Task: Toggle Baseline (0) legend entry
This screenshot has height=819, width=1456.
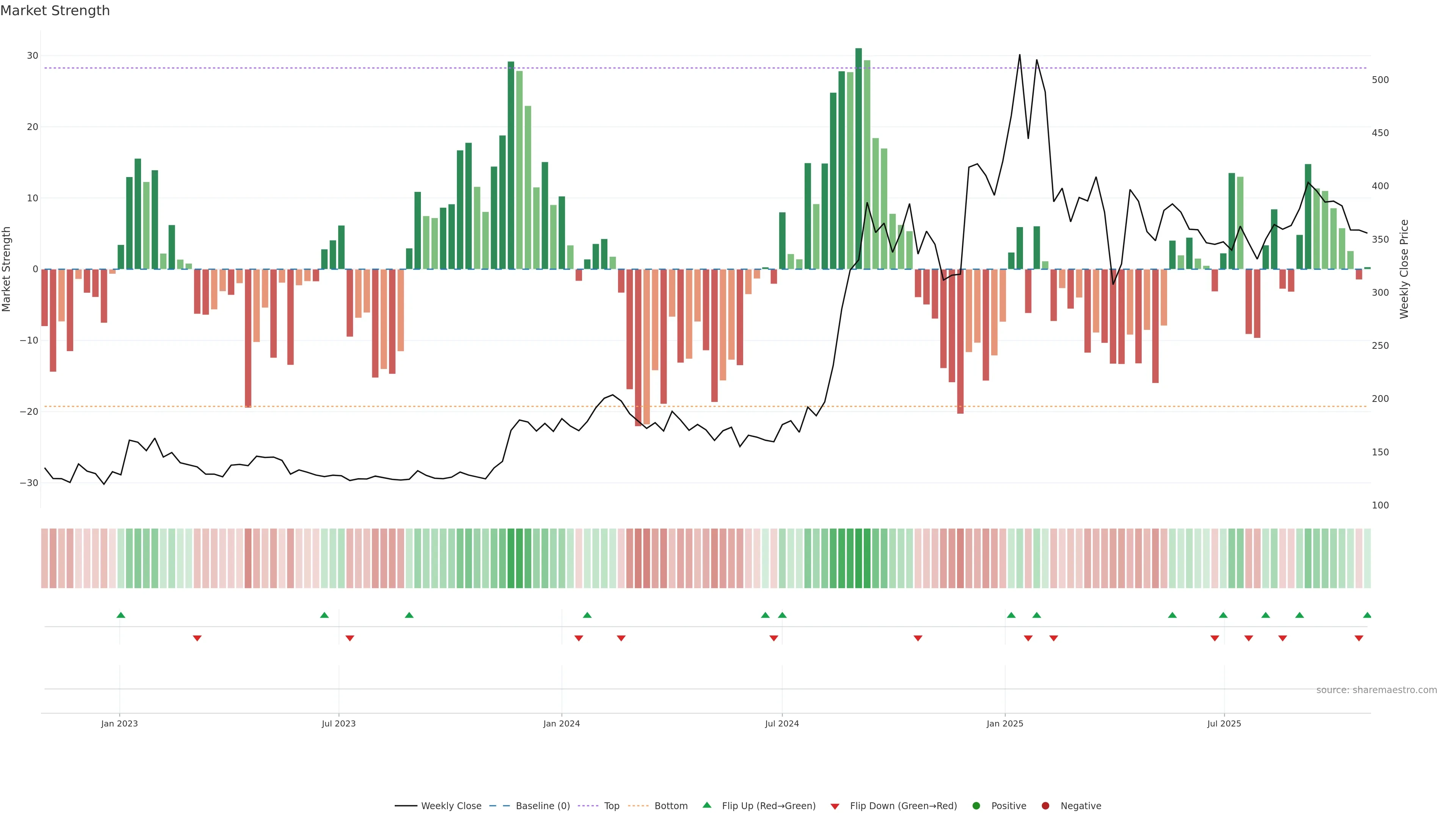Action: point(542,806)
